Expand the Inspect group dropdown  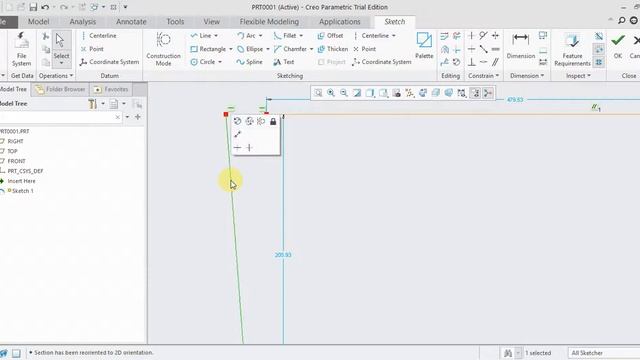pyautogui.click(x=578, y=76)
